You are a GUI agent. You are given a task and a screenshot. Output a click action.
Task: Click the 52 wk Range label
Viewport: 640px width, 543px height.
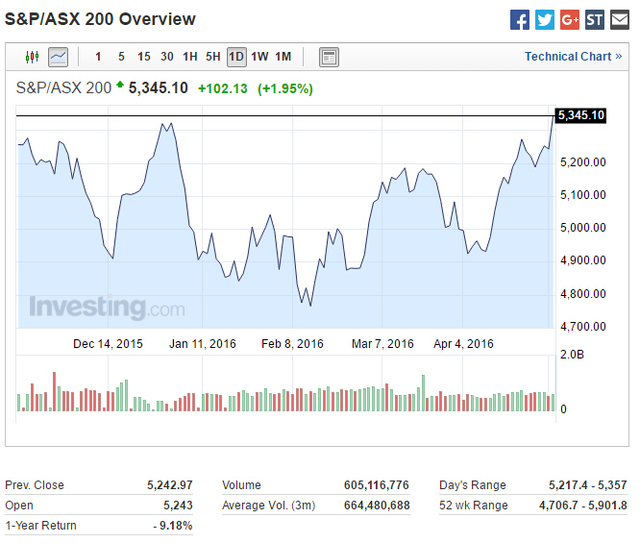click(x=473, y=505)
